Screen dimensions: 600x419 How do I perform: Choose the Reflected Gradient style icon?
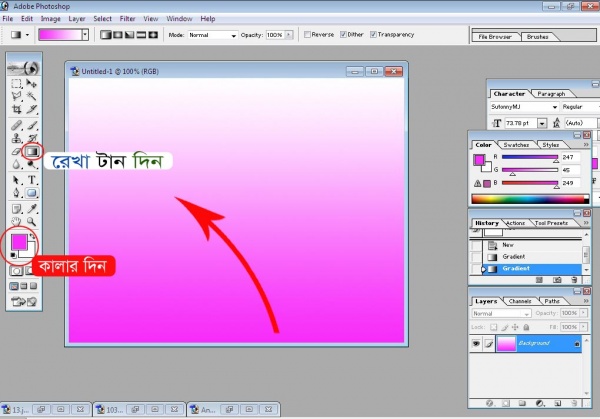(x=142, y=35)
